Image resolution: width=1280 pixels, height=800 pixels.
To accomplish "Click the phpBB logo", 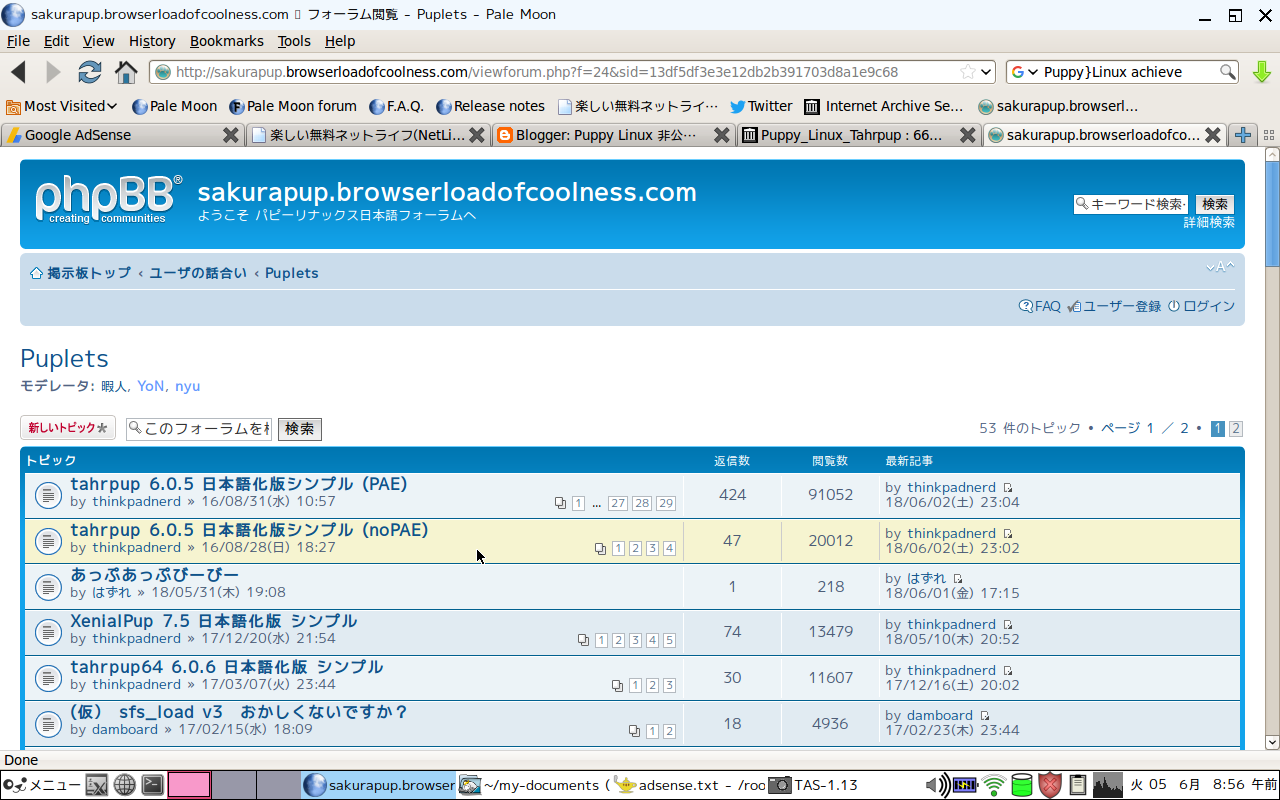I will point(109,200).
